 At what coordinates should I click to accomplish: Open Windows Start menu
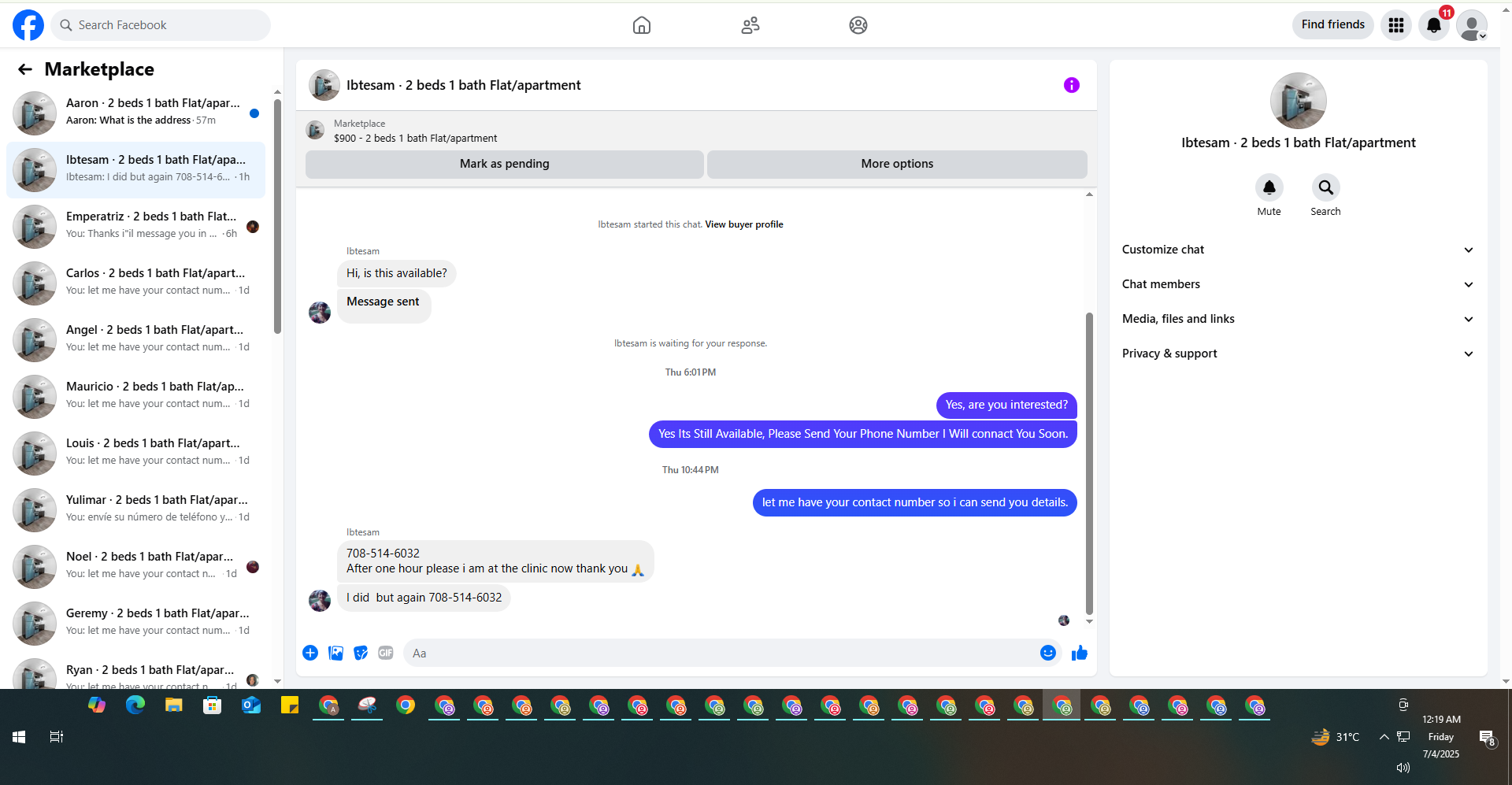pyautogui.click(x=19, y=737)
